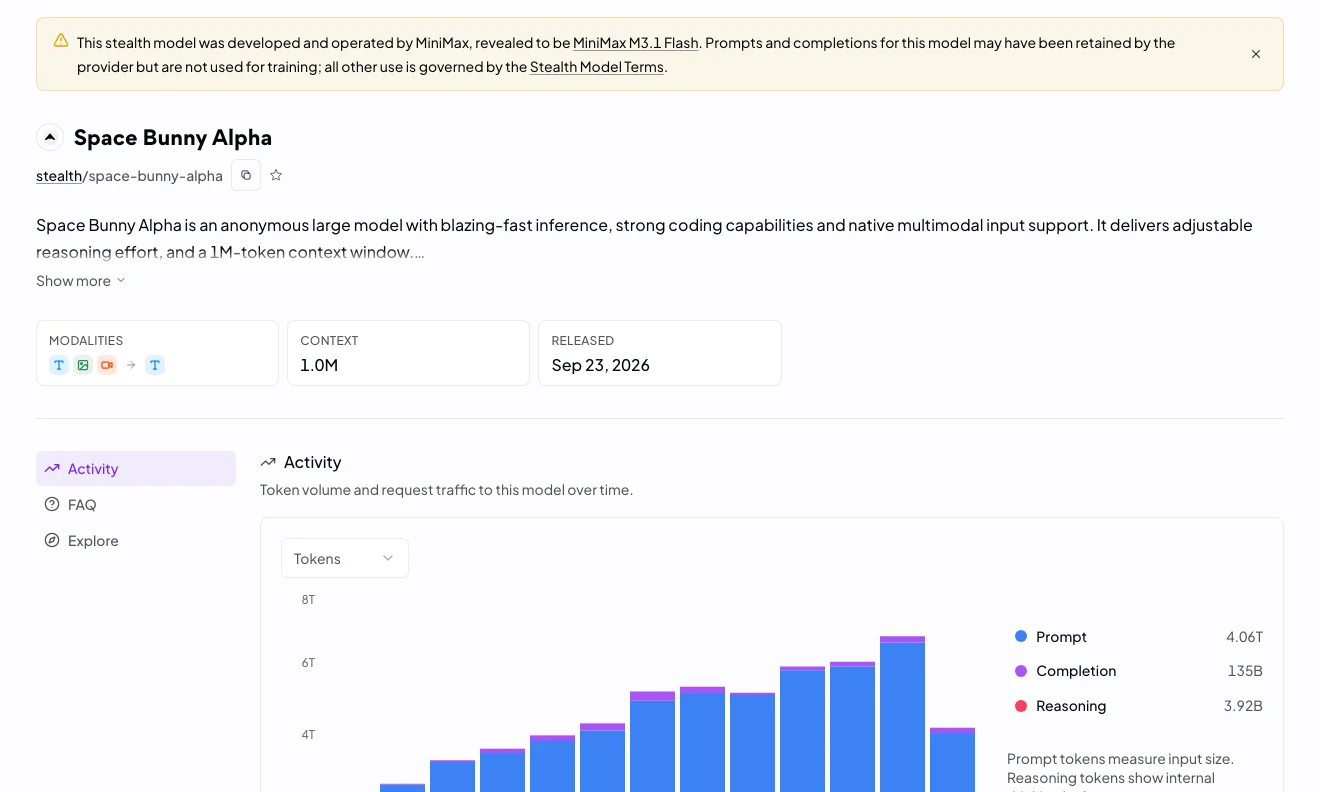Click the trend icon beside Activity heading
The height and width of the screenshot is (792, 1320).
268,462
